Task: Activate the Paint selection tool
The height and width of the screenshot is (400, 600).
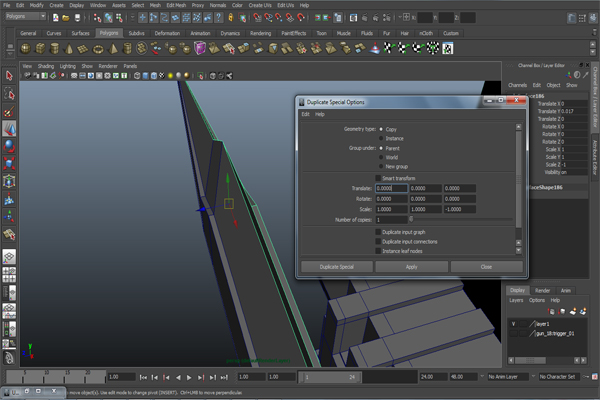Action: pyautogui.click(x=9, y=111)
